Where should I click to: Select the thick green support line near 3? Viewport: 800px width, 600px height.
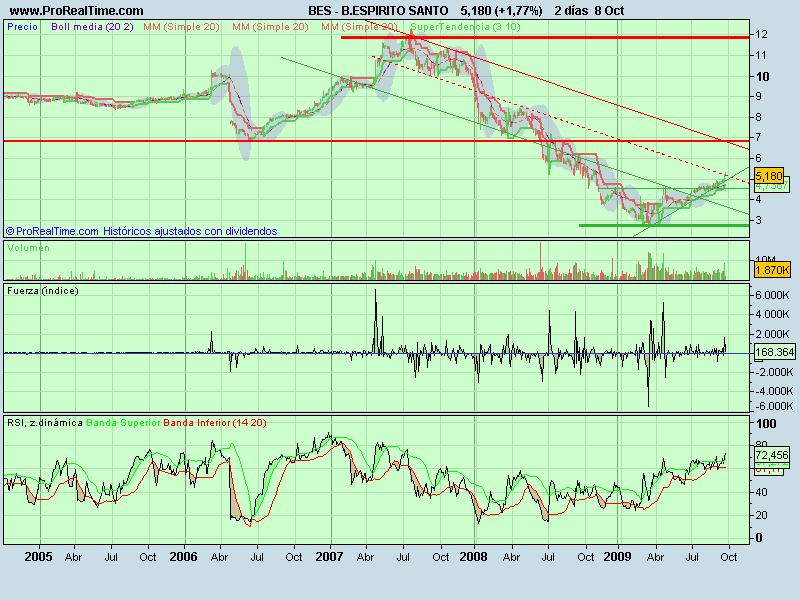point(664,225)
